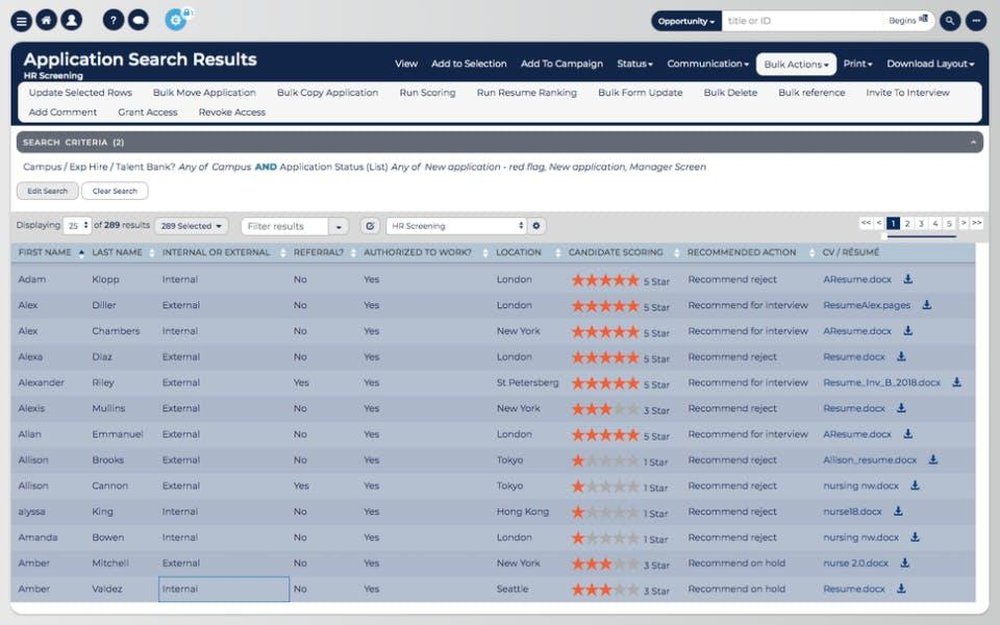
Task: Choose Bulk Delete action
Action: coord(730,92)
